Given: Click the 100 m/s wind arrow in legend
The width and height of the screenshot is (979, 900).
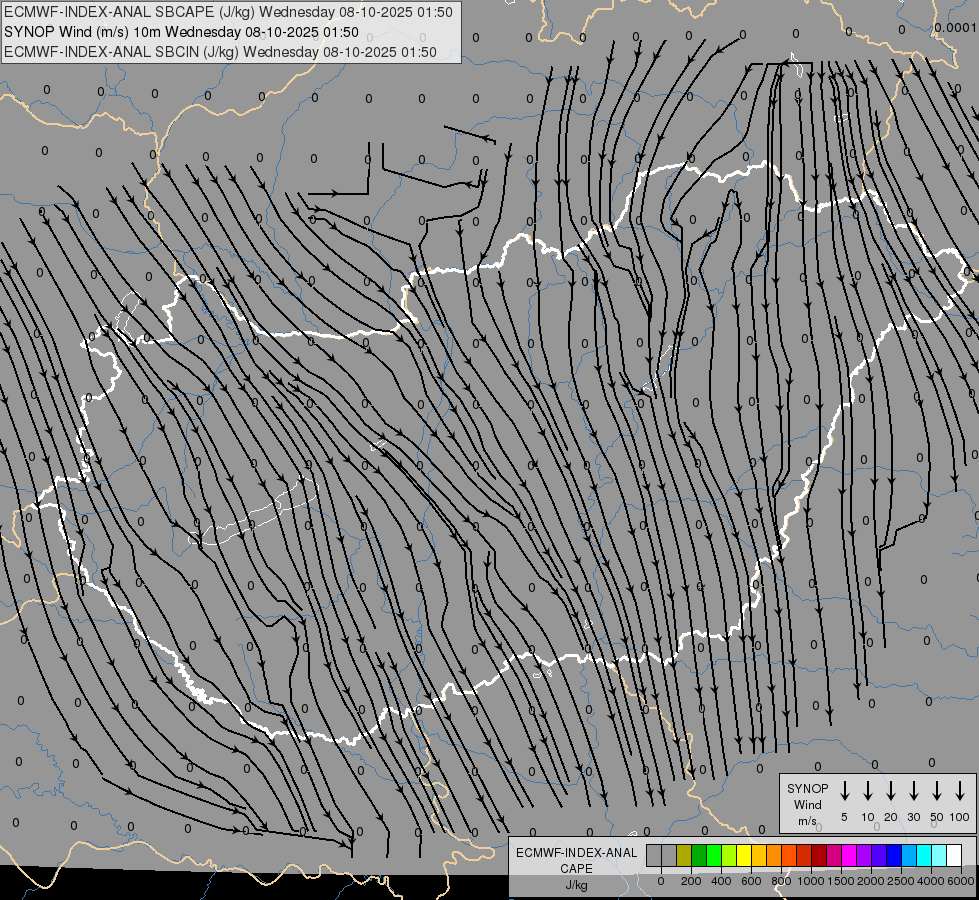Looking at the screenshot, I should pyautogui.click(x=960, y=791).
